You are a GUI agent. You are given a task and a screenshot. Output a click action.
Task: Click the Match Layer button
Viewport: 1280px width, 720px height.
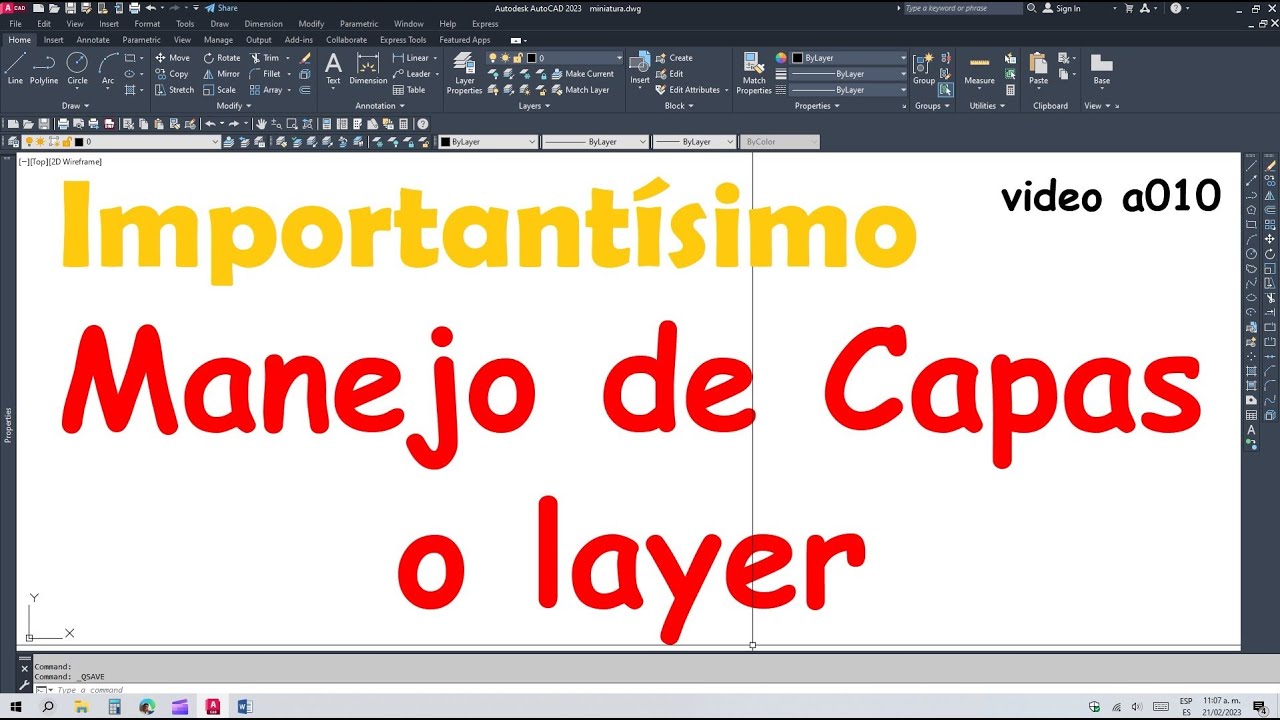pyautogui.click(x=579, y=90)
